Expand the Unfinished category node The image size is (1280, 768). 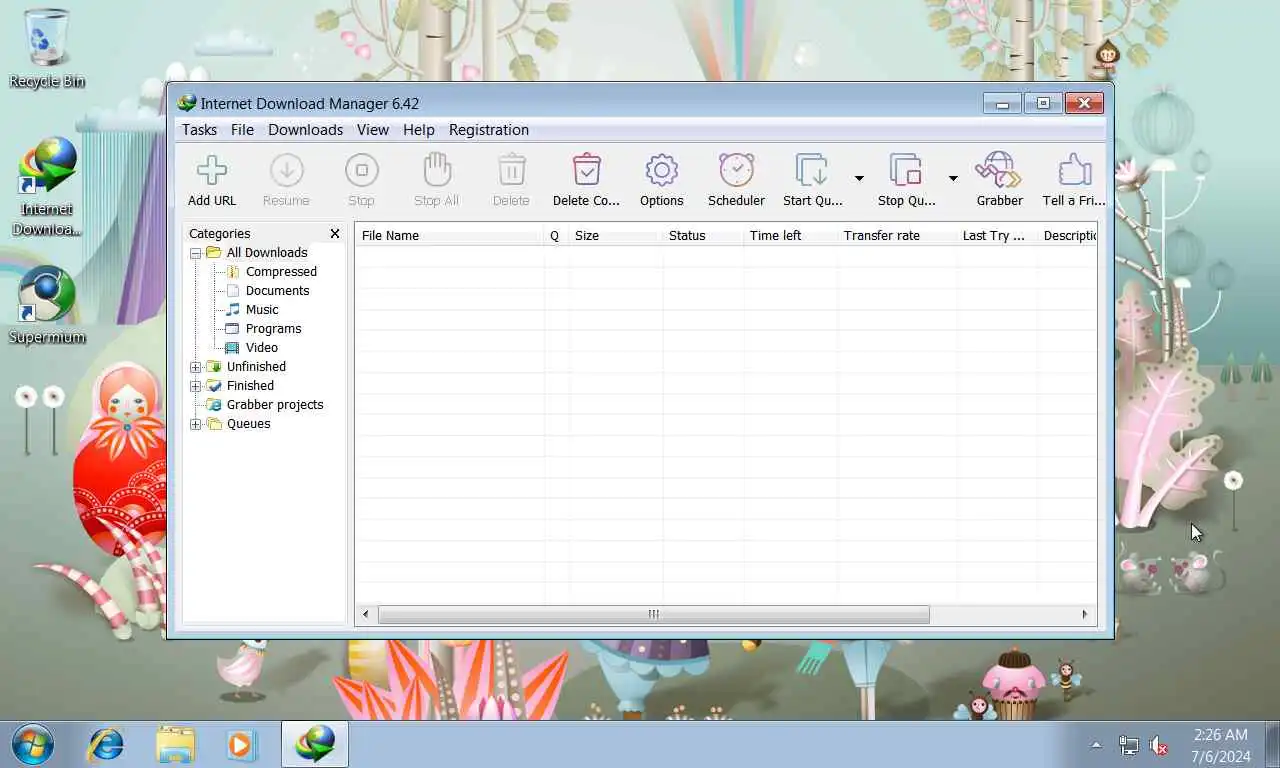coord(196,367)
